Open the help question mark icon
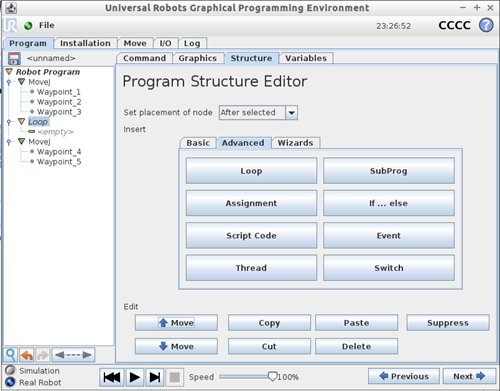The height and width of the screenshot is (391, 500). (486, 25)
